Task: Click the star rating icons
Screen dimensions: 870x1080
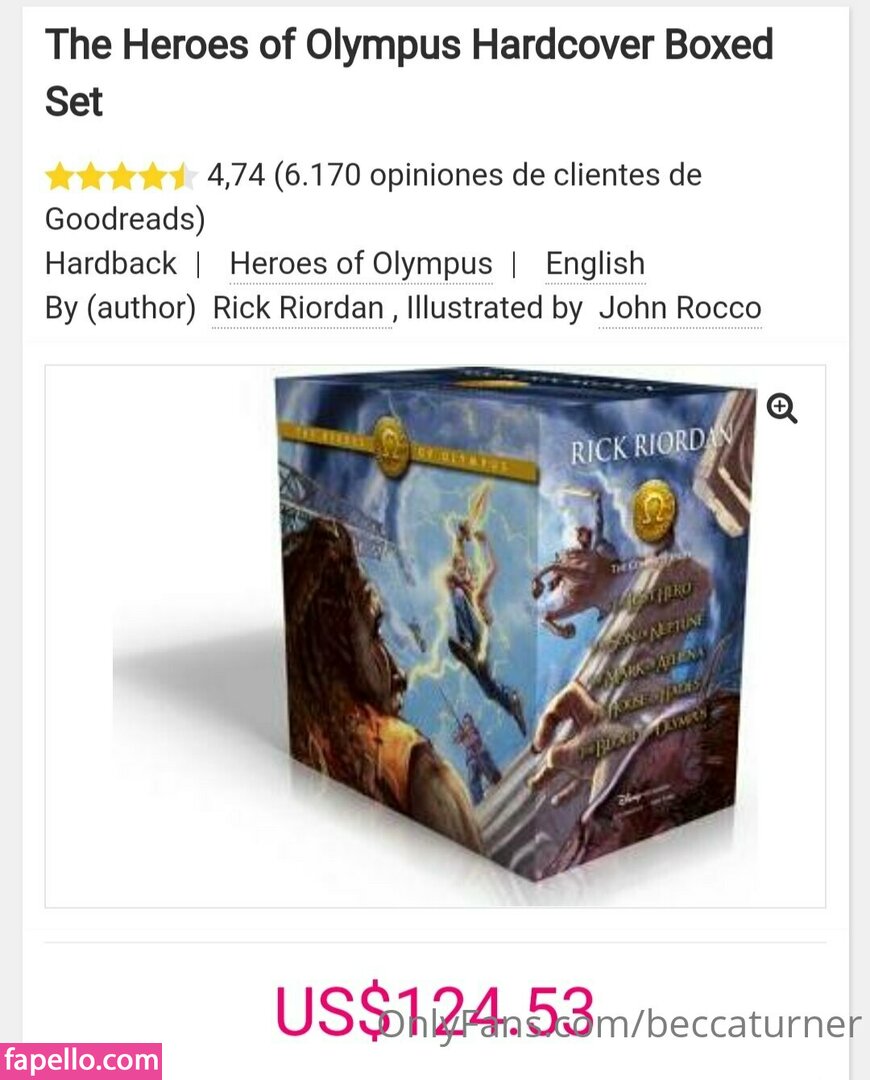Action: (121, 176)
